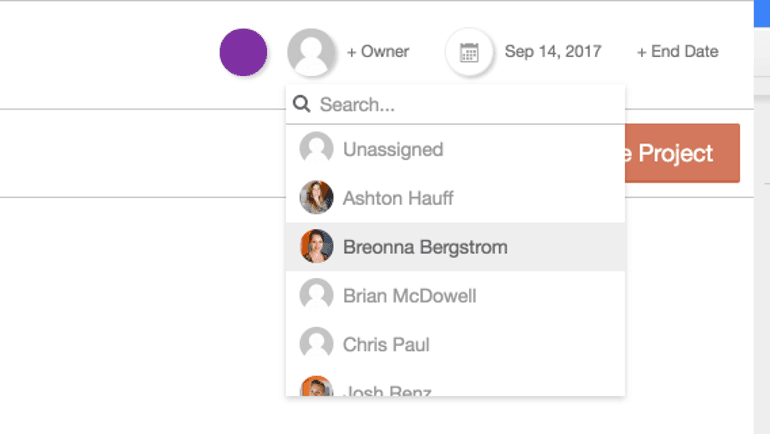This screenshot has width=770, height=434.
Task: Click the gray owner avatar icon
Action: pyautogui.click(x=311, y=52)
